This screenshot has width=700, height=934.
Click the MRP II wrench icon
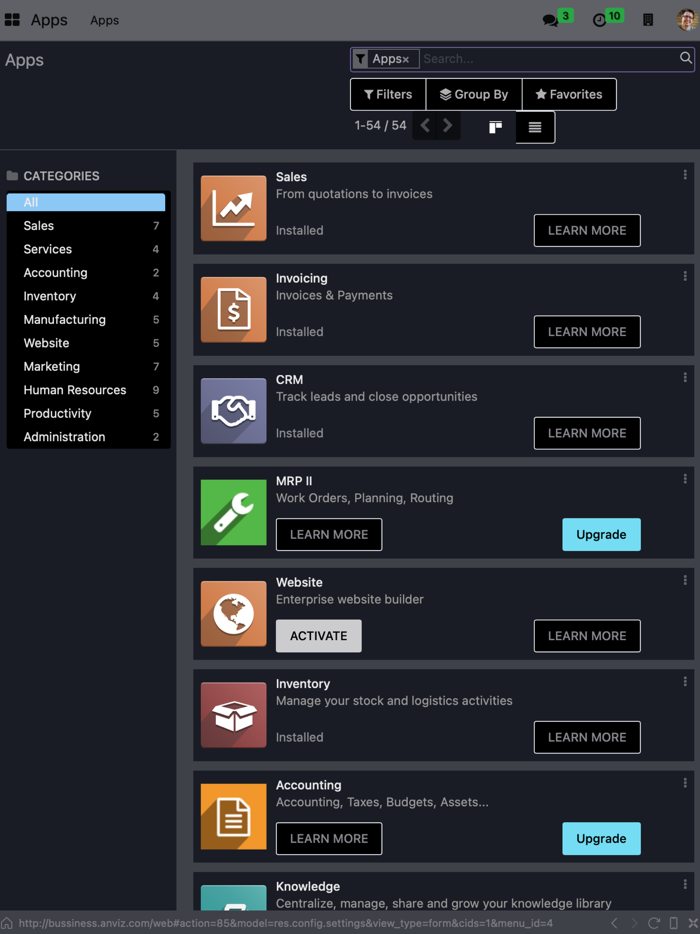point(234,512)
